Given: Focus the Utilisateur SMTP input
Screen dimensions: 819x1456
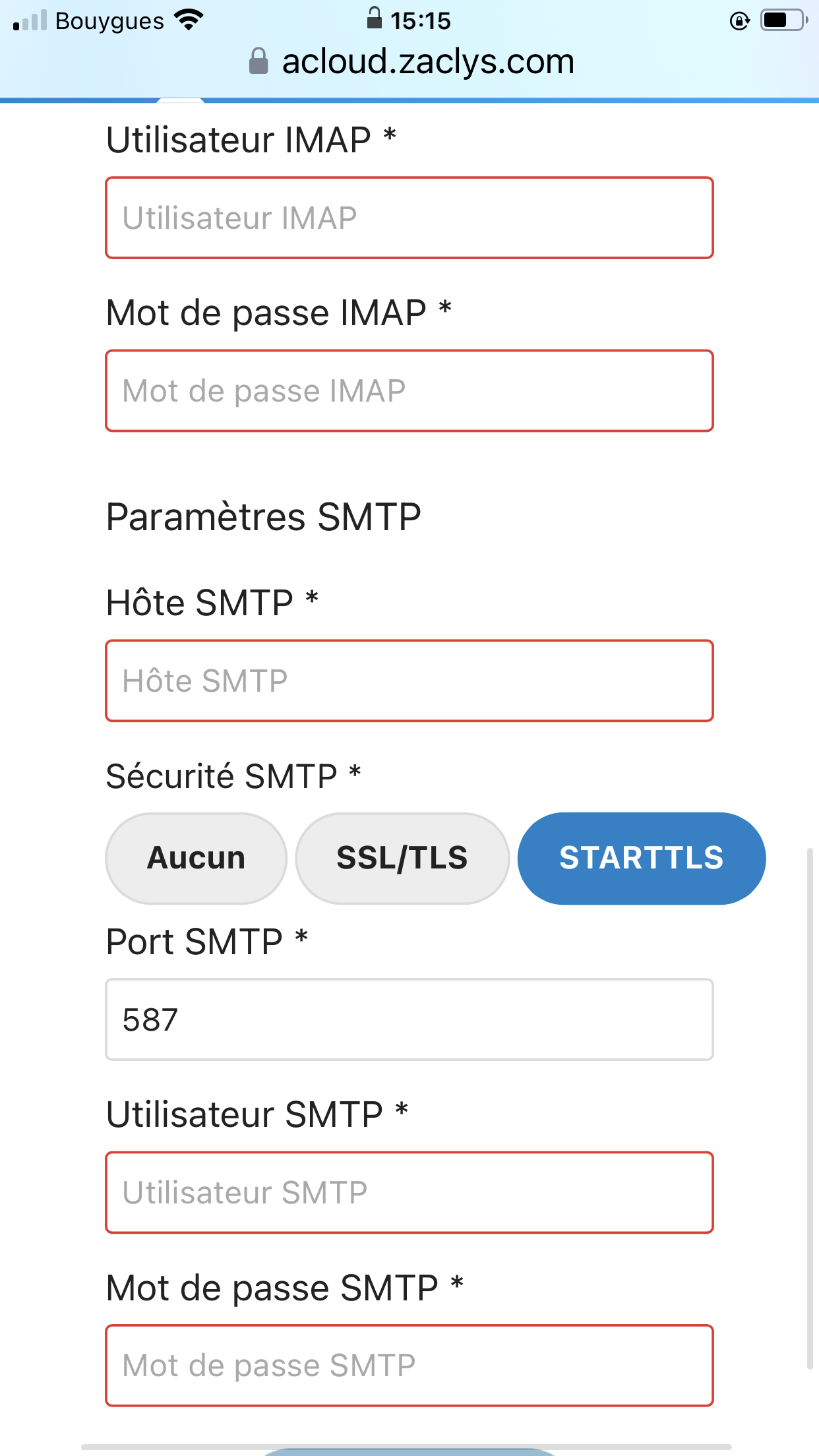Looking at the screenshot, I should click(409, 1192).
